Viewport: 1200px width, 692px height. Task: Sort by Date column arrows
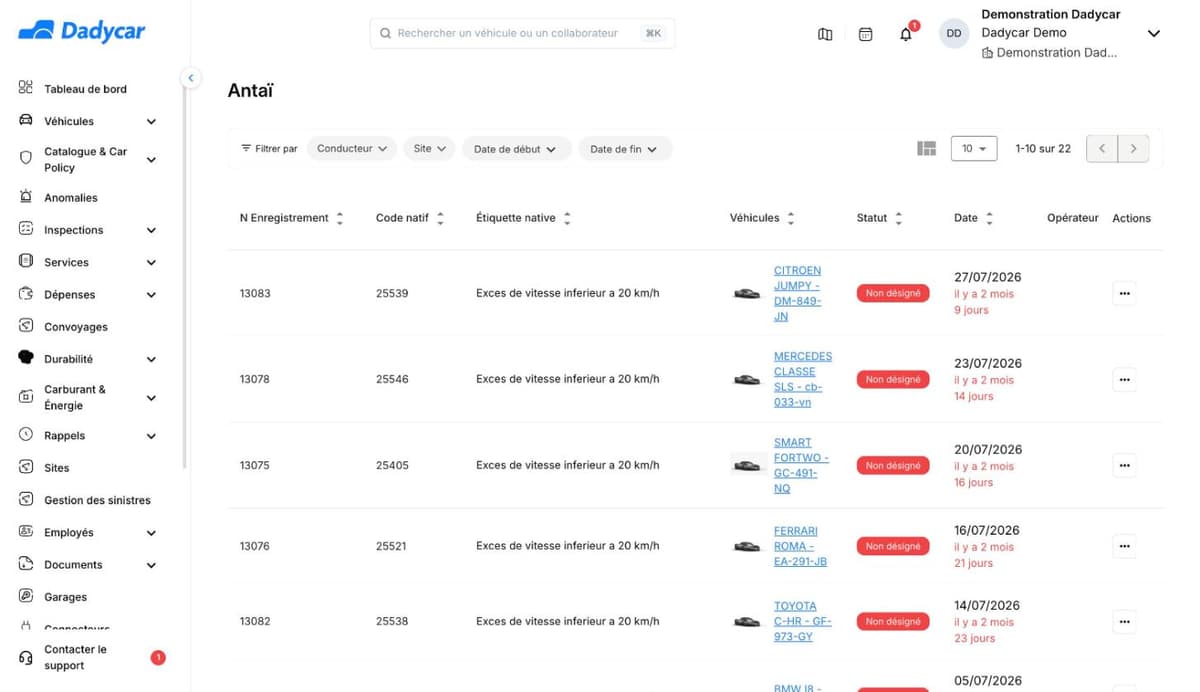pos(989,218)
